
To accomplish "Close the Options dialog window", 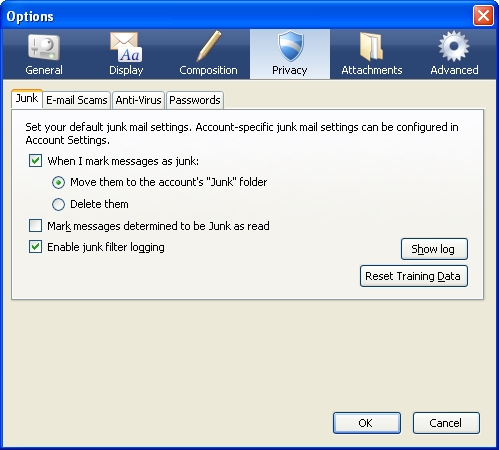I will click(x=483, y=16).
